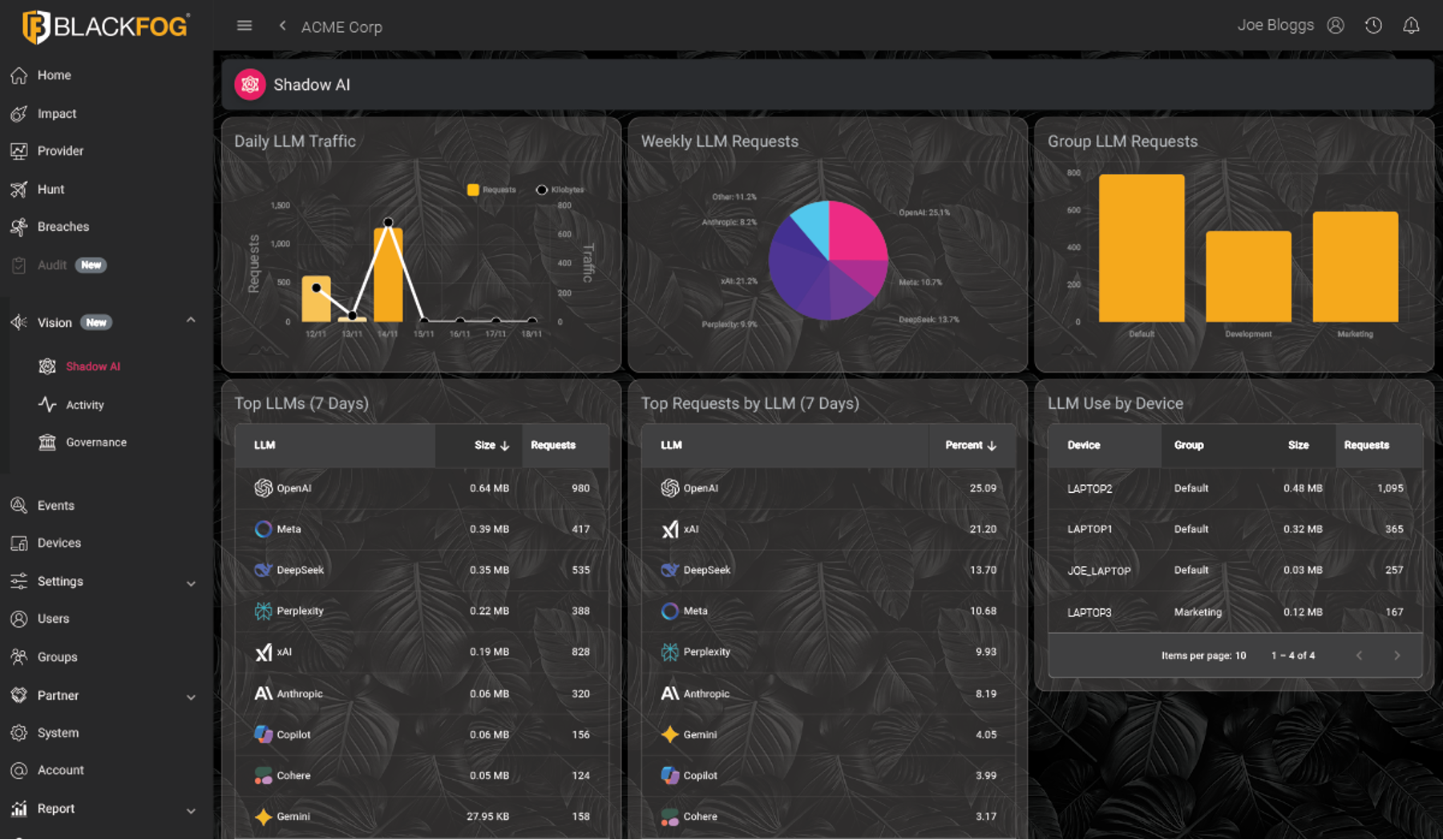Toggle the sidebar with the hamburger icon
Screen dimensions: 1443x840
pos(244,25)
